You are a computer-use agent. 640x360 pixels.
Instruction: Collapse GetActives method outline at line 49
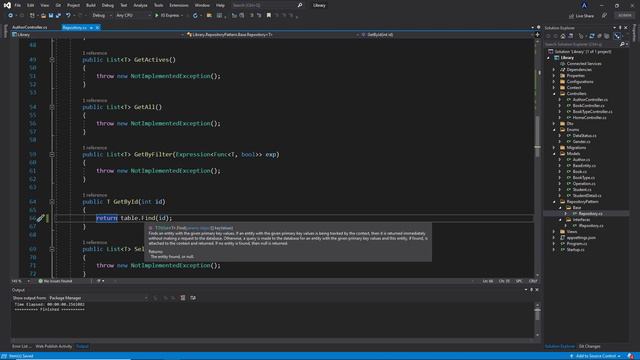52,60
